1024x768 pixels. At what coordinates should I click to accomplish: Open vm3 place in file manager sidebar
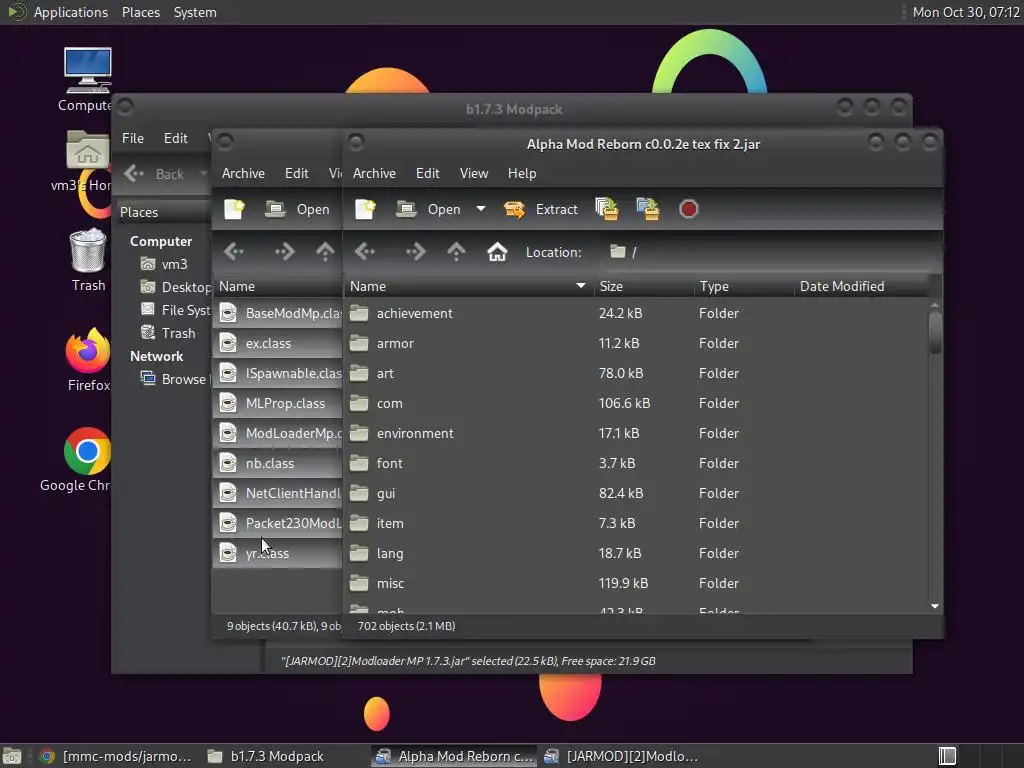tap(164, 264)
